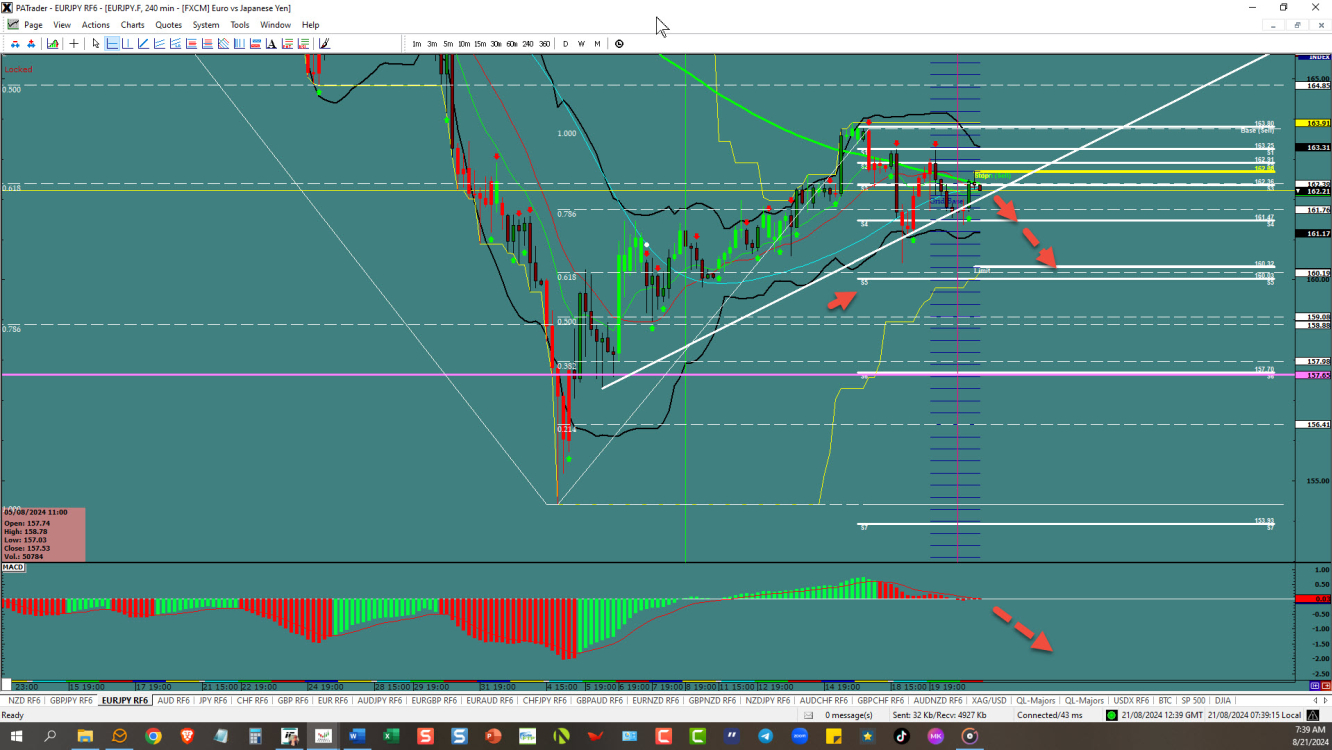The height and width of the screenshot is (750, 1332).
Task: Select the arrow pointer tool
Action: (x=96, y=43)
